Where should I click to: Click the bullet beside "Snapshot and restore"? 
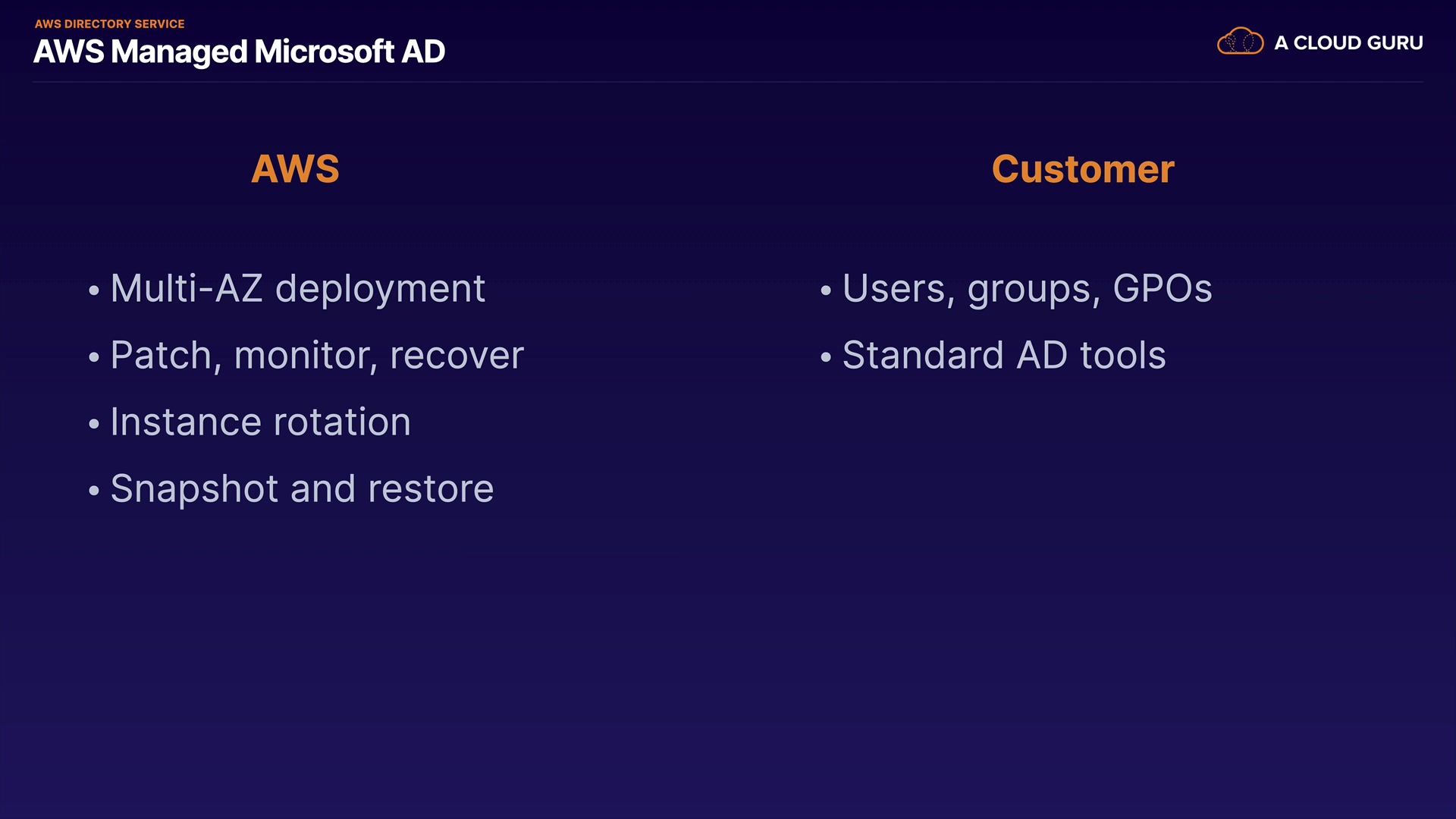[x=94, y=491]
